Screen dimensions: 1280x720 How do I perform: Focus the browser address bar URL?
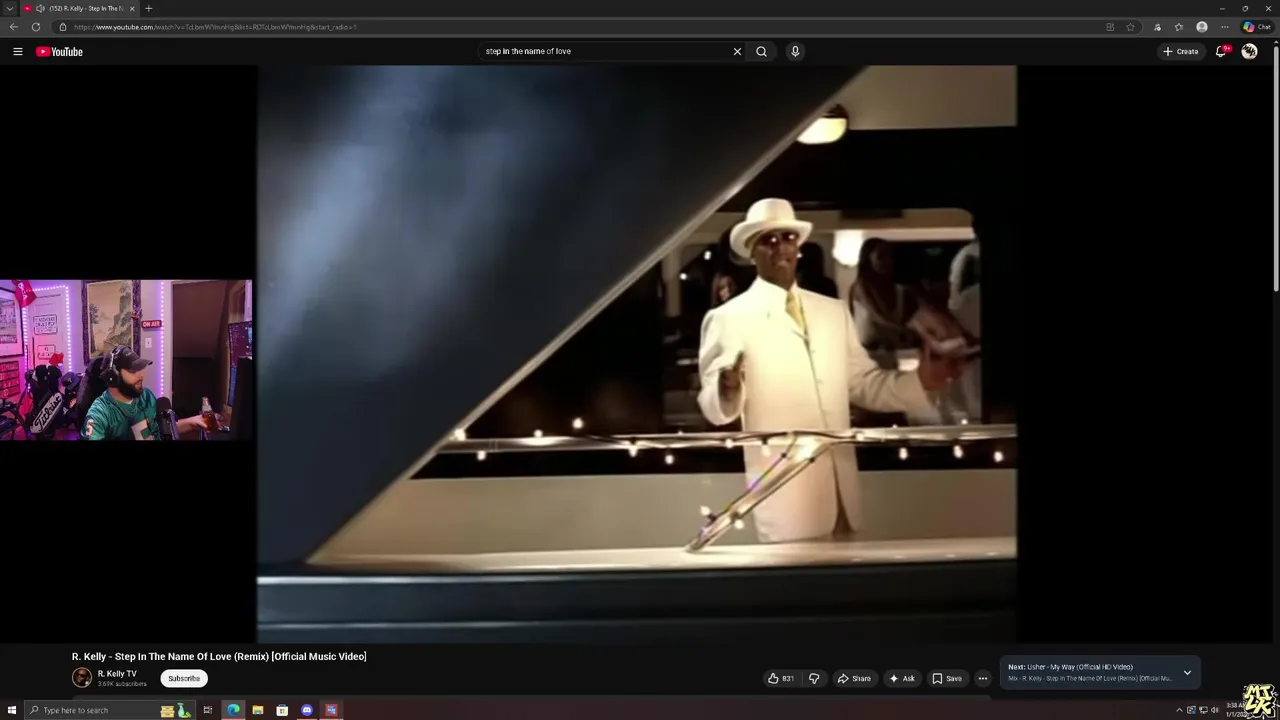point(215,27)
